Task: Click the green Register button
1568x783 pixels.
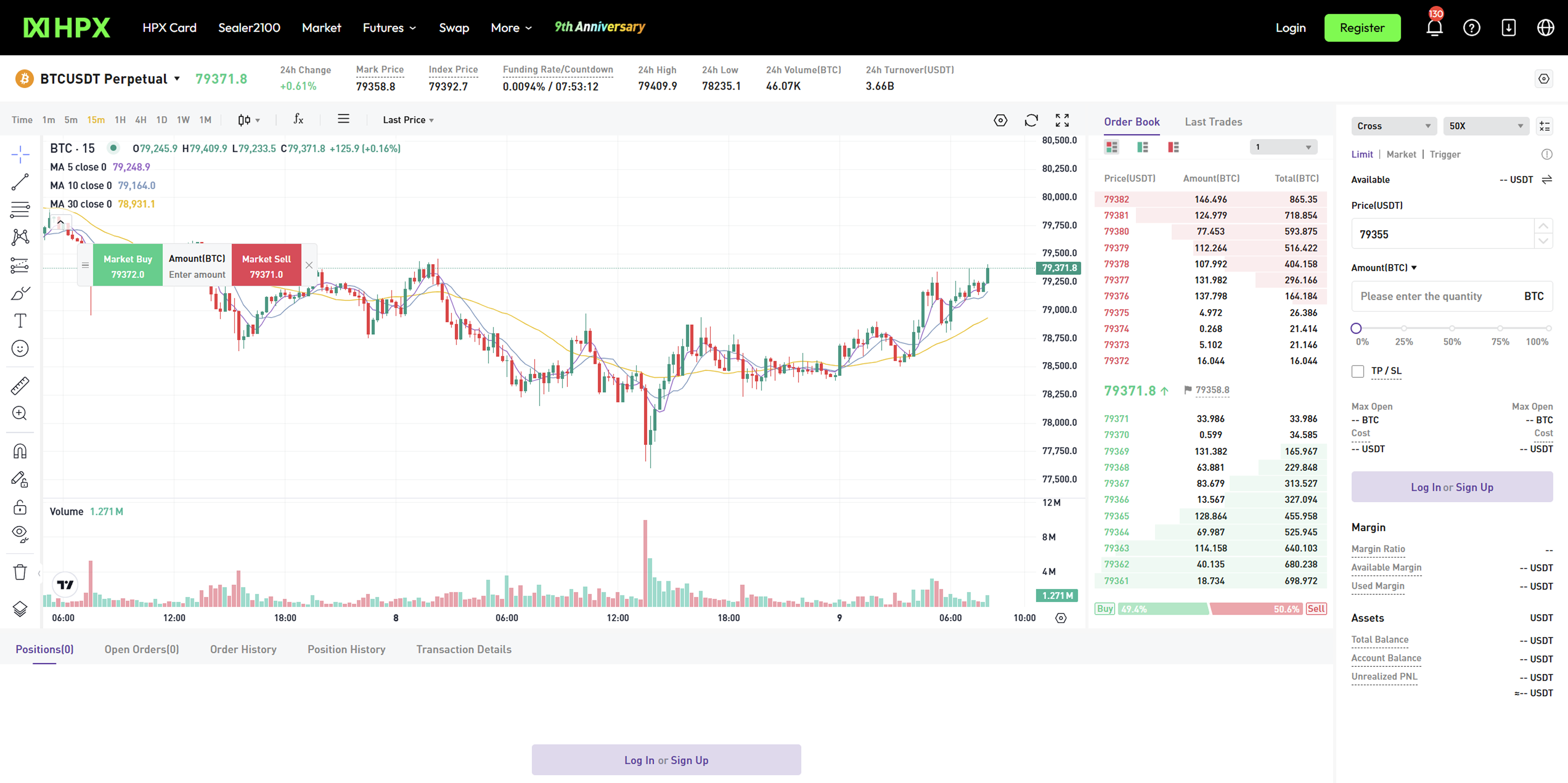Action: pyautogui.click(x=1362, y=28)
